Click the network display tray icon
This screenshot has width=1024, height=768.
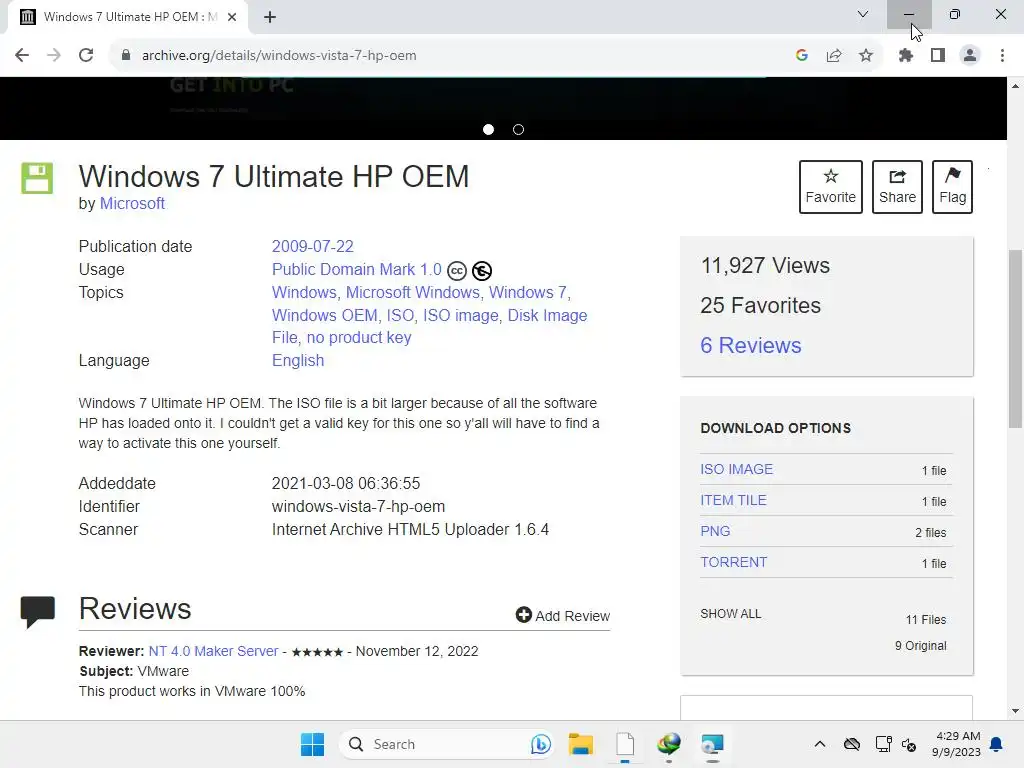[x=884, y=744]
